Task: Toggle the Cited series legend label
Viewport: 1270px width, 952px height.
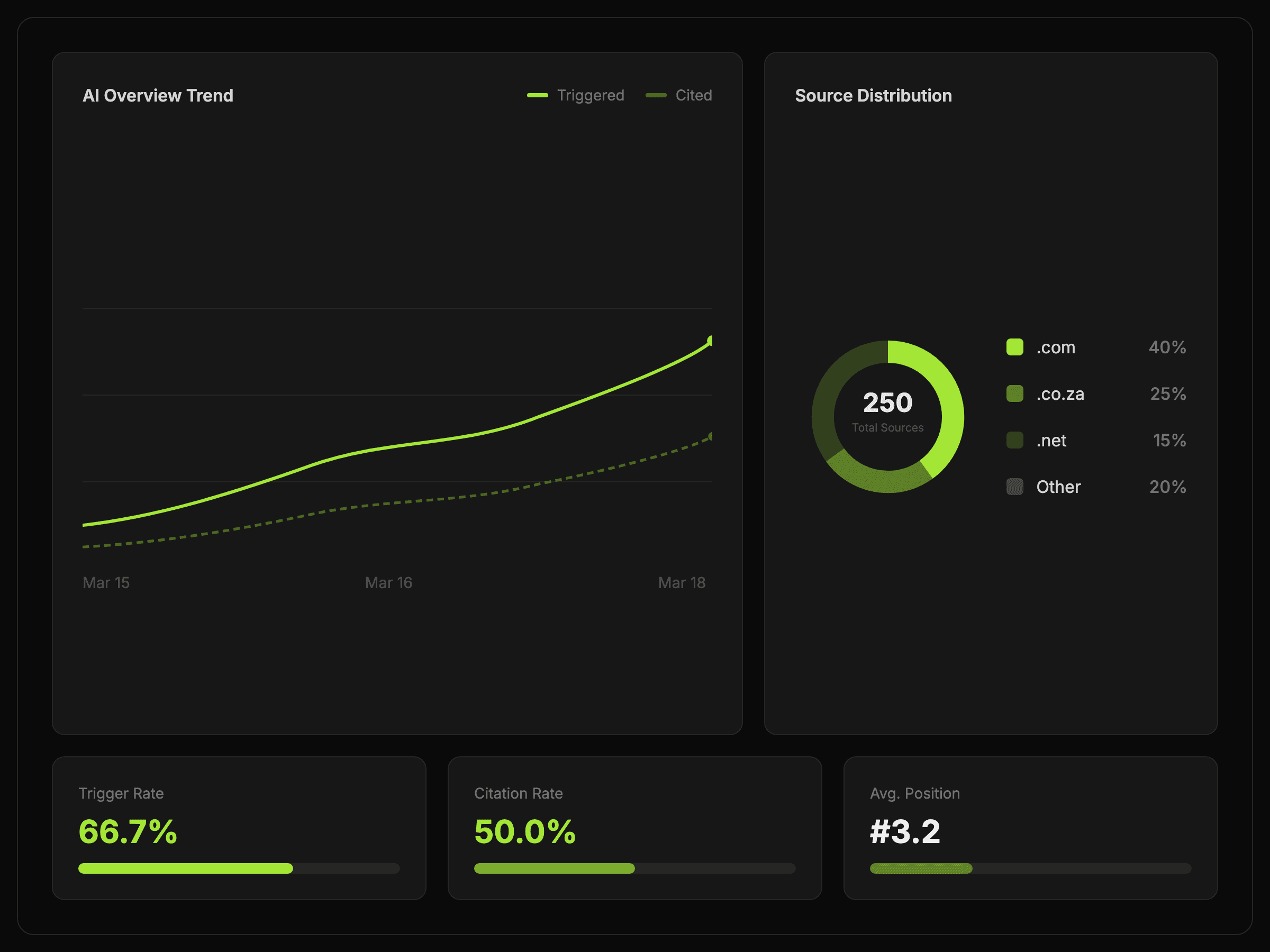Action: click(694, 95)
